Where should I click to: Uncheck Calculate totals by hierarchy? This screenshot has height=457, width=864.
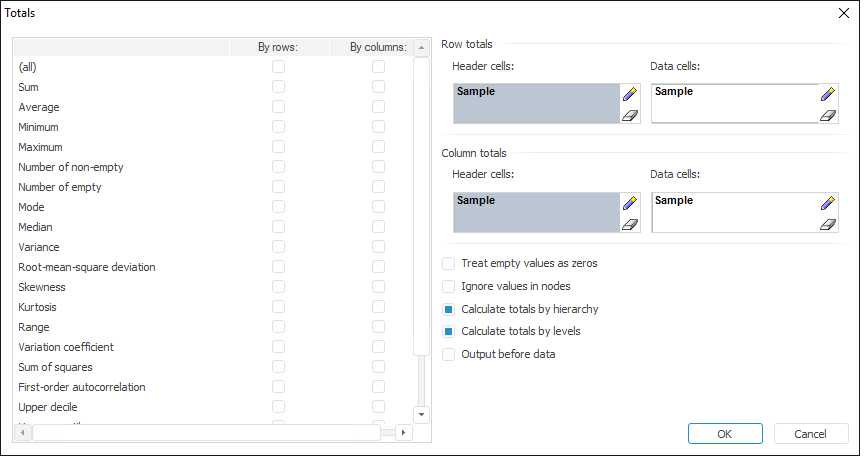[x=449, y=309]
